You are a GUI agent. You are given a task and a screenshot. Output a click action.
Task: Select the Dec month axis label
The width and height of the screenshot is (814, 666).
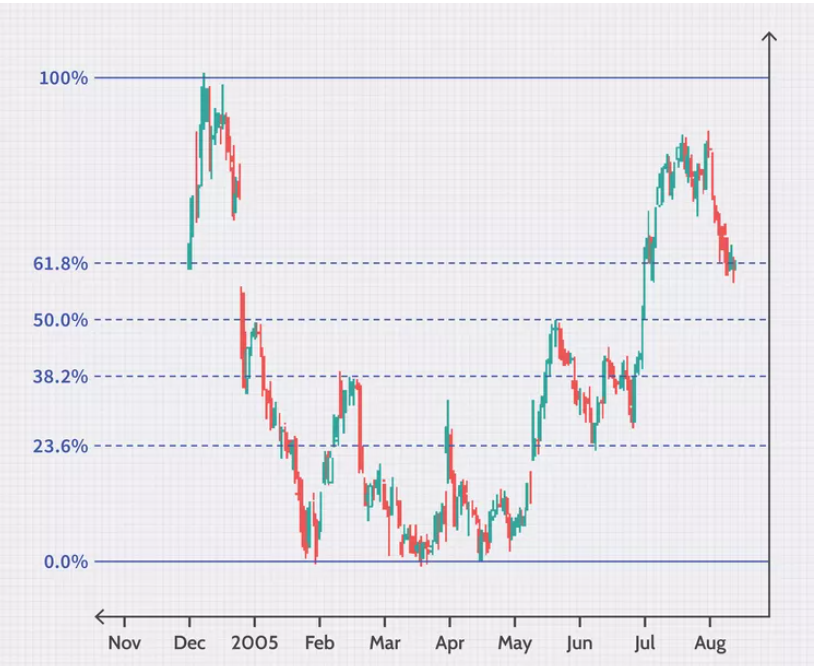click(x=189, y=643)
